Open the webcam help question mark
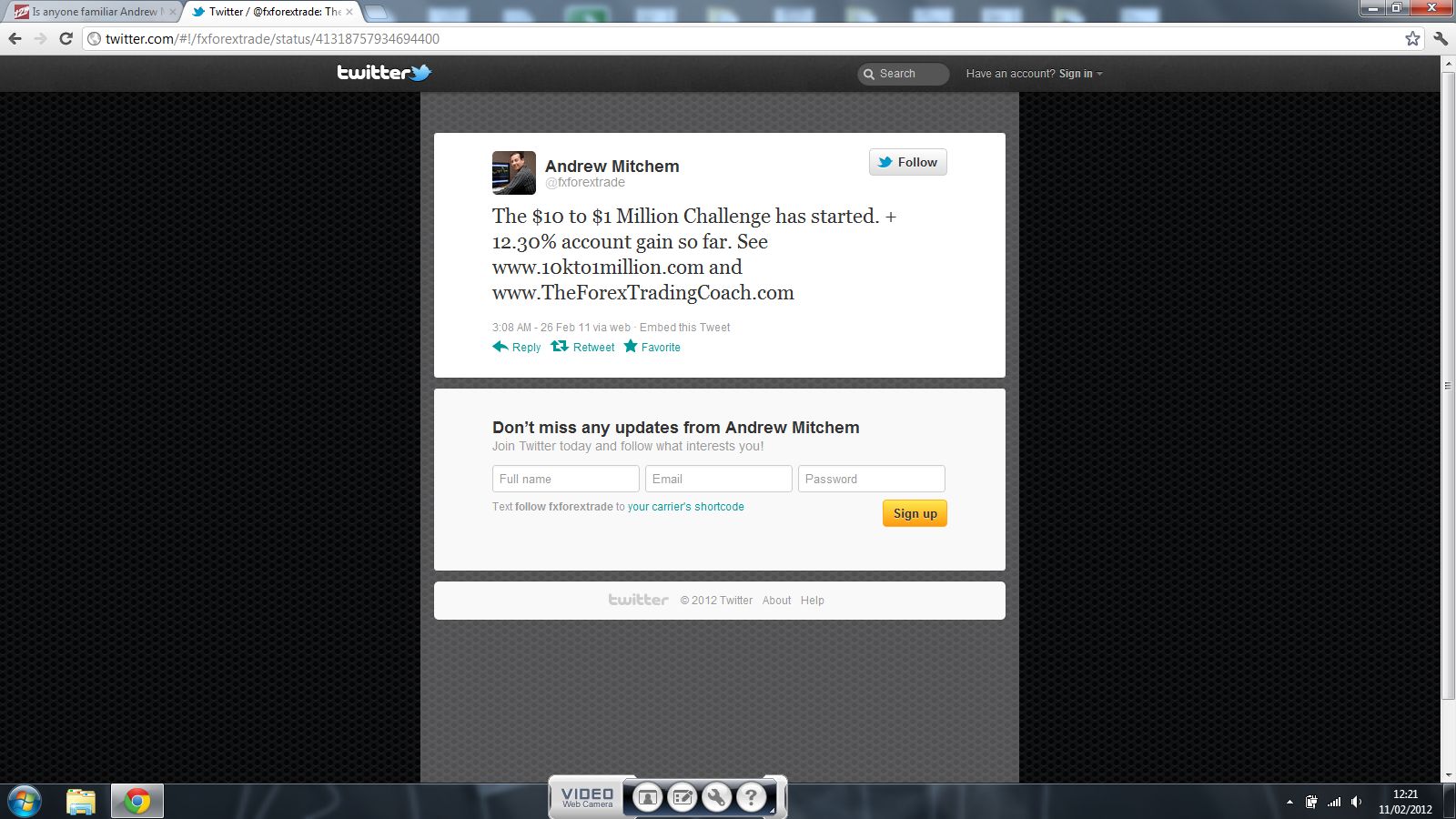 (x=751, y=798)
